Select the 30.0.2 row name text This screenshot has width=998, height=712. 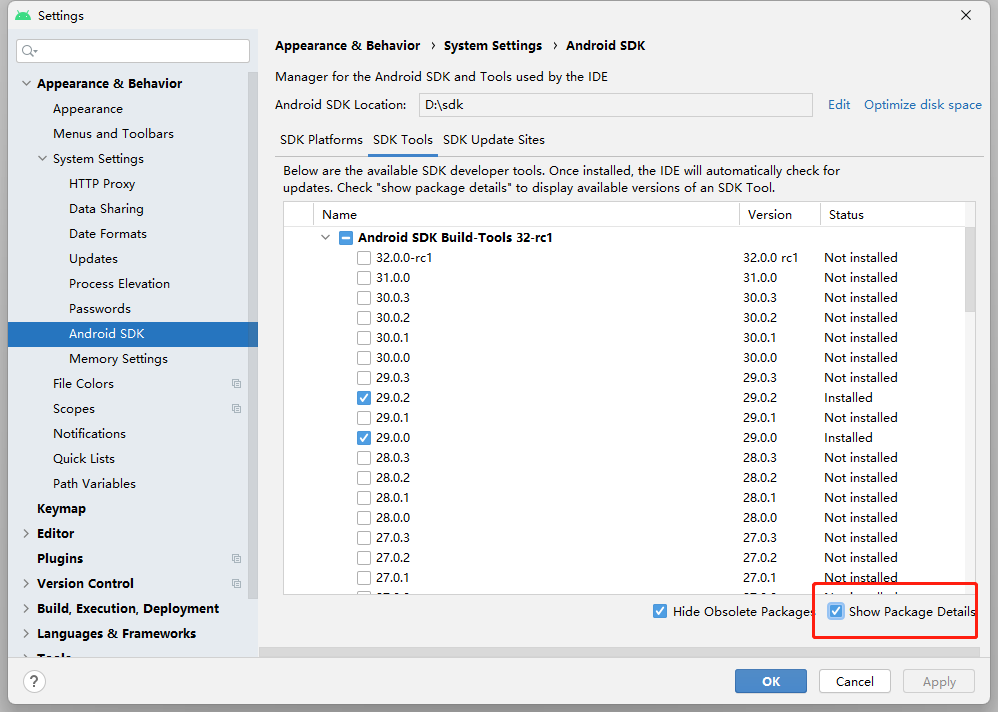pos(393,318)
